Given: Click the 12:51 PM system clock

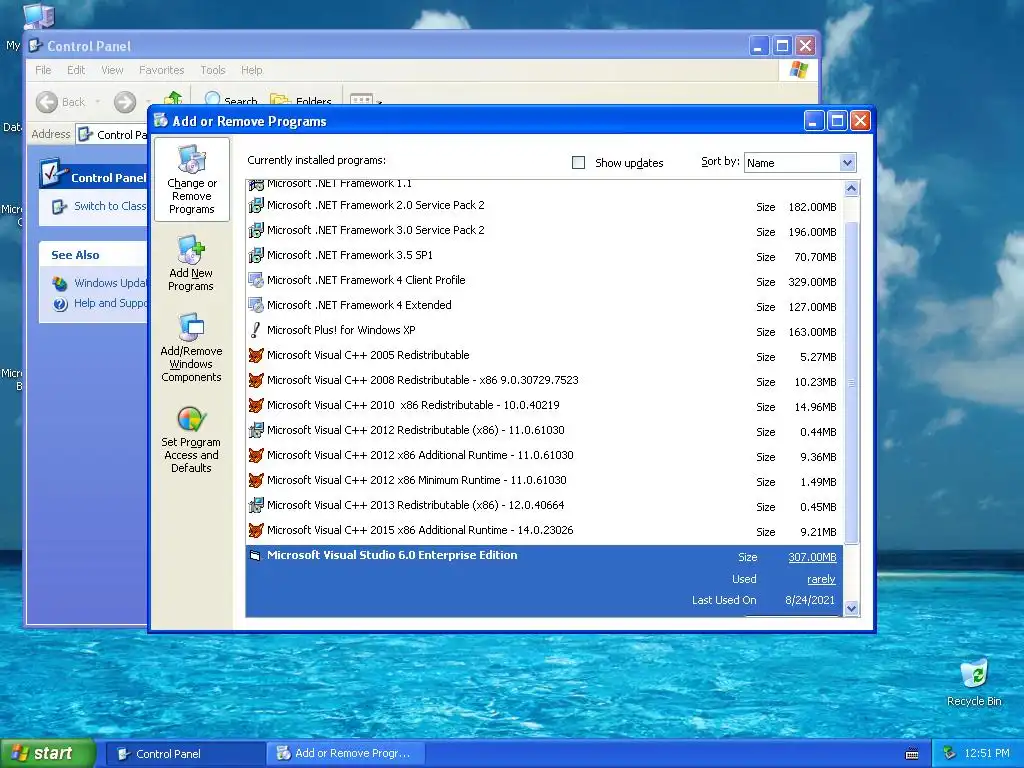Looking at the screenshot, I should 987,754.
